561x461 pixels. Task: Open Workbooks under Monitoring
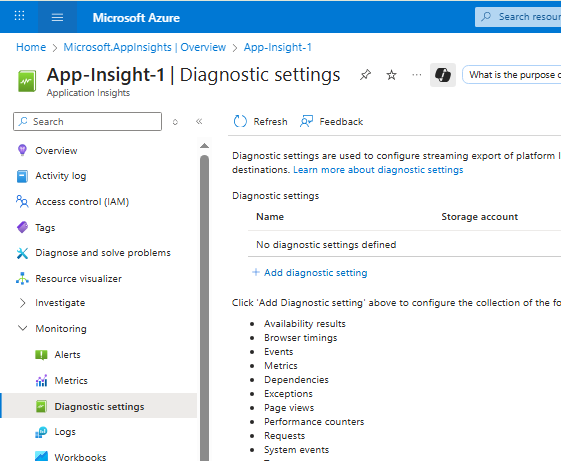80,457
